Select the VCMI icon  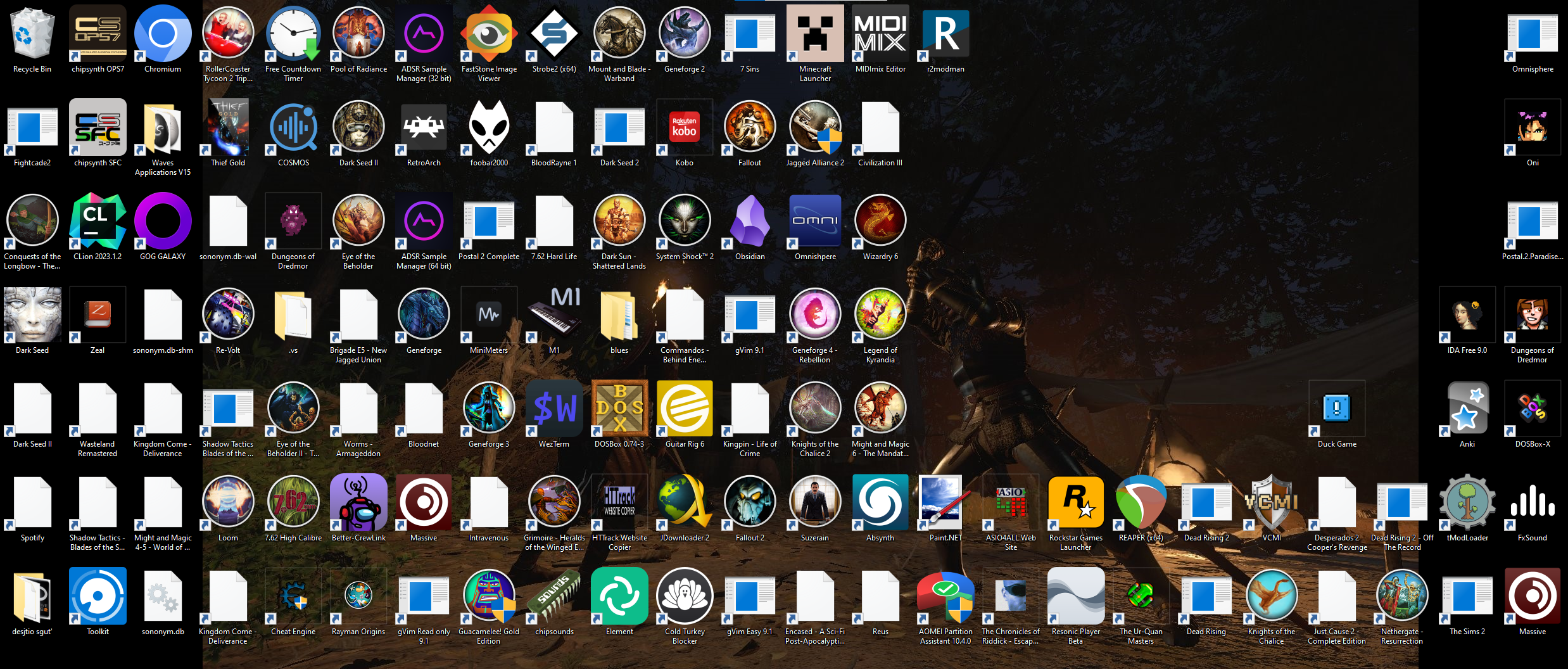coord(1272,502)
